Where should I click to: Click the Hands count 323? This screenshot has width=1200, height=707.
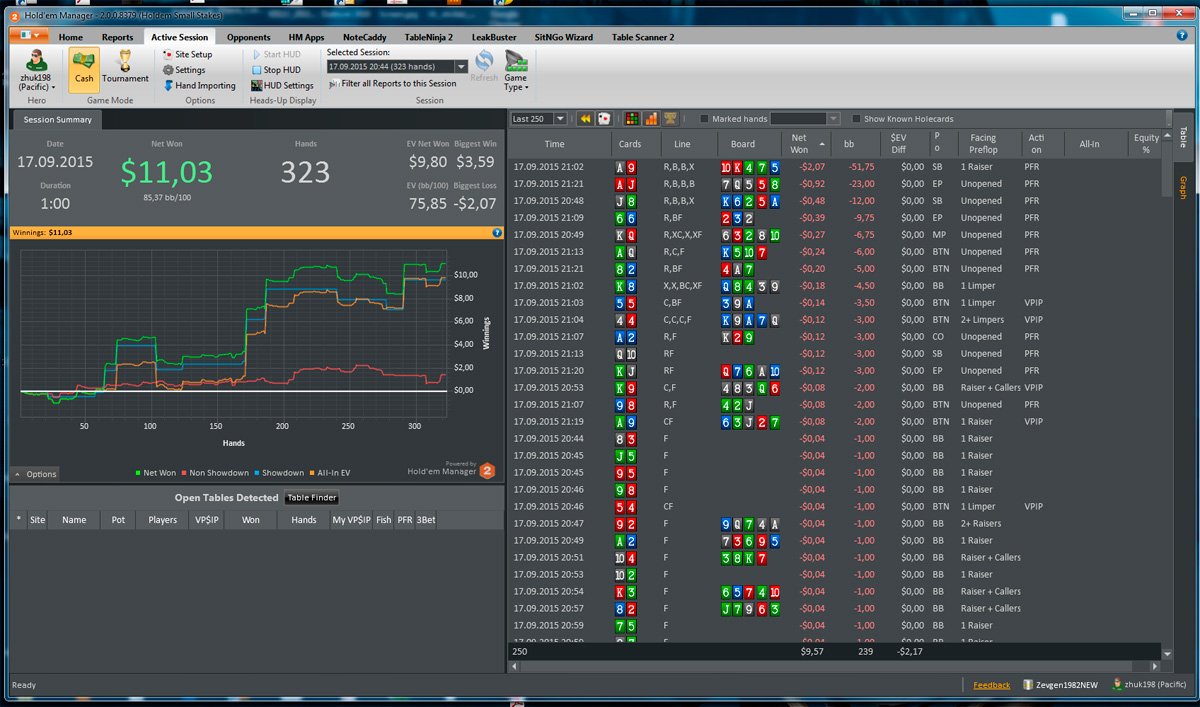pos(305,172)
